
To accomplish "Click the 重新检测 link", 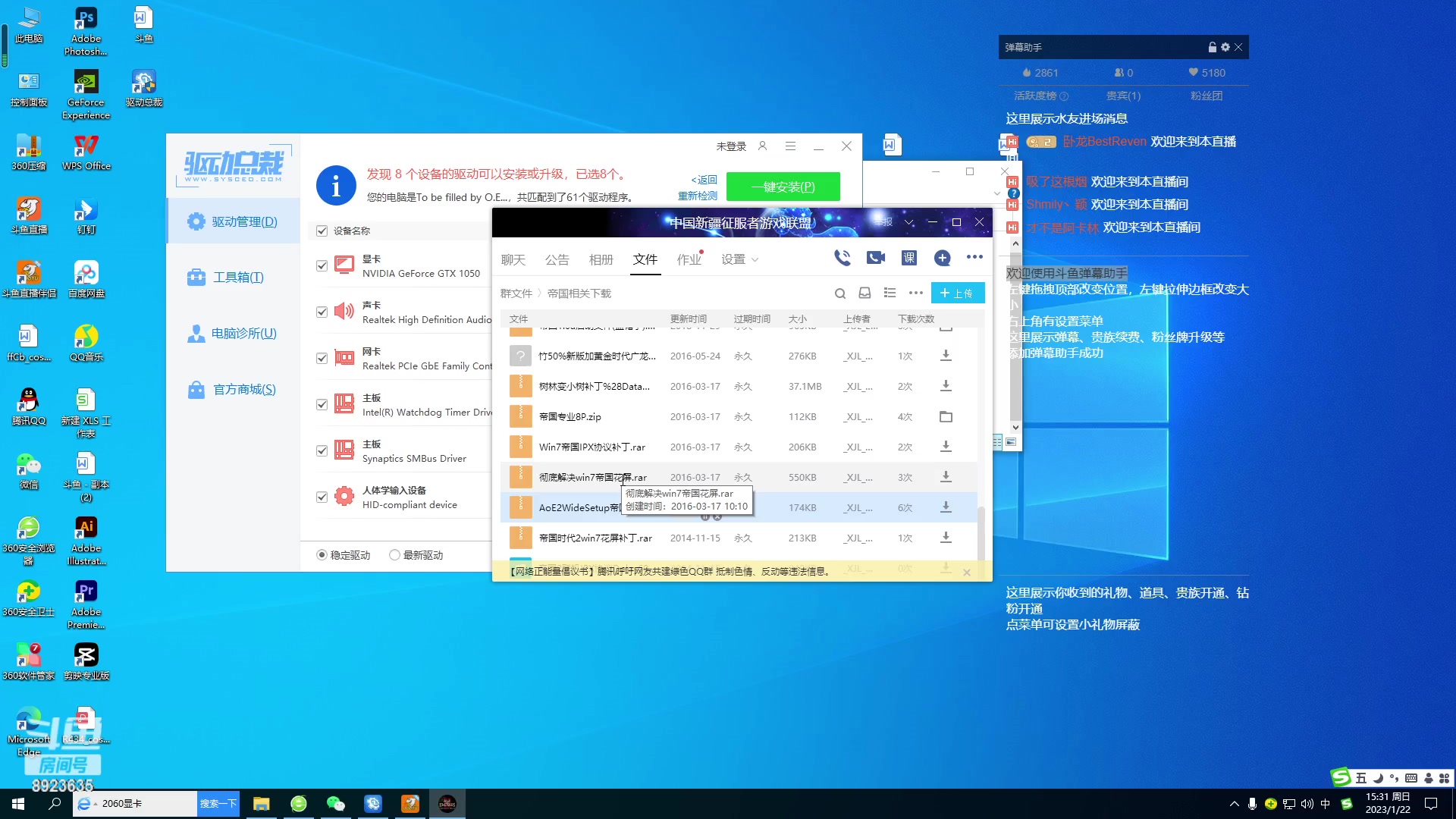I will point(697,196).
